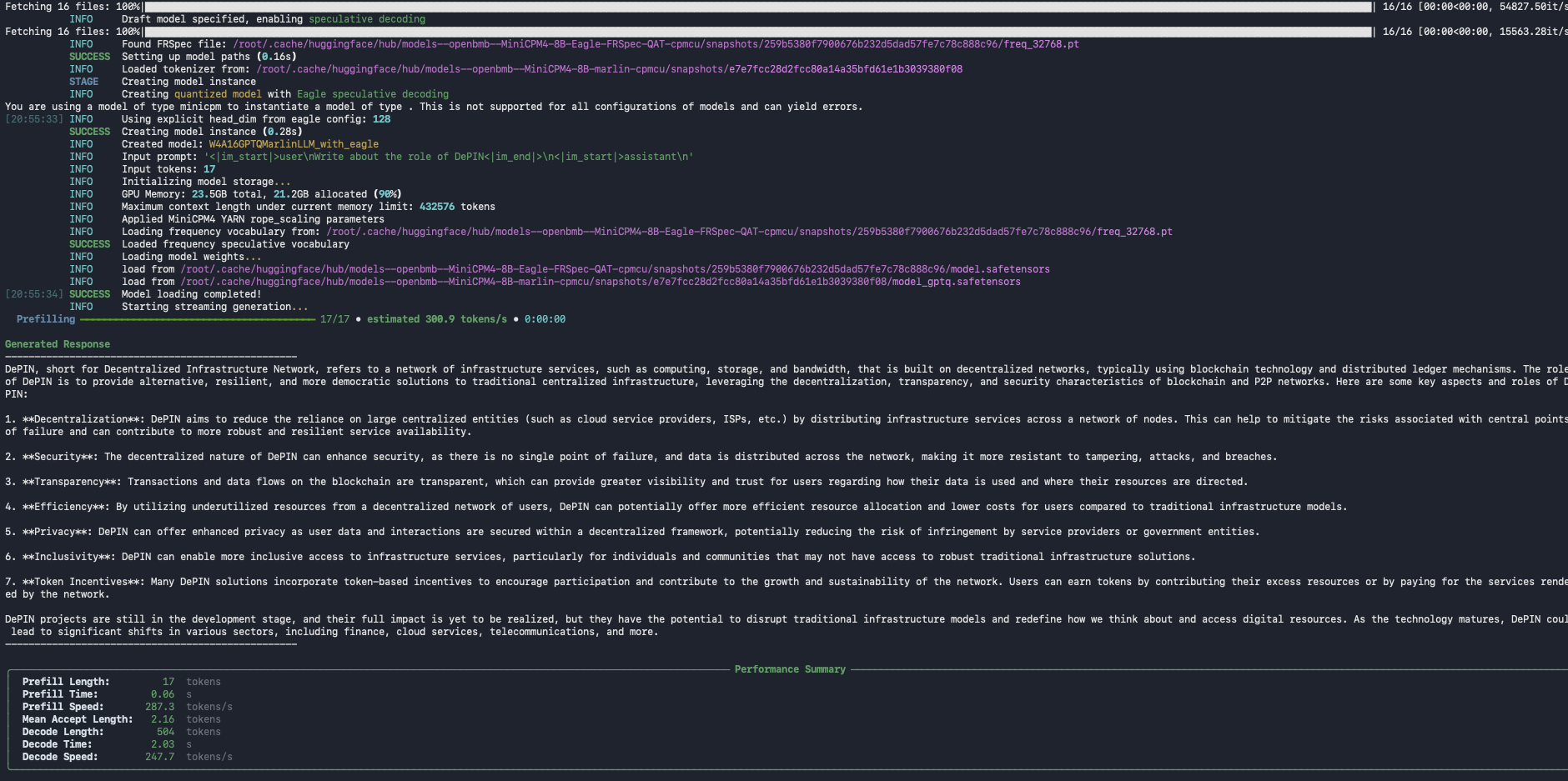Image resolution: width=1568 pixels, height=781 pixels.
Task: Click the 20:55:33 timestamp
Action: coord(34,119)
